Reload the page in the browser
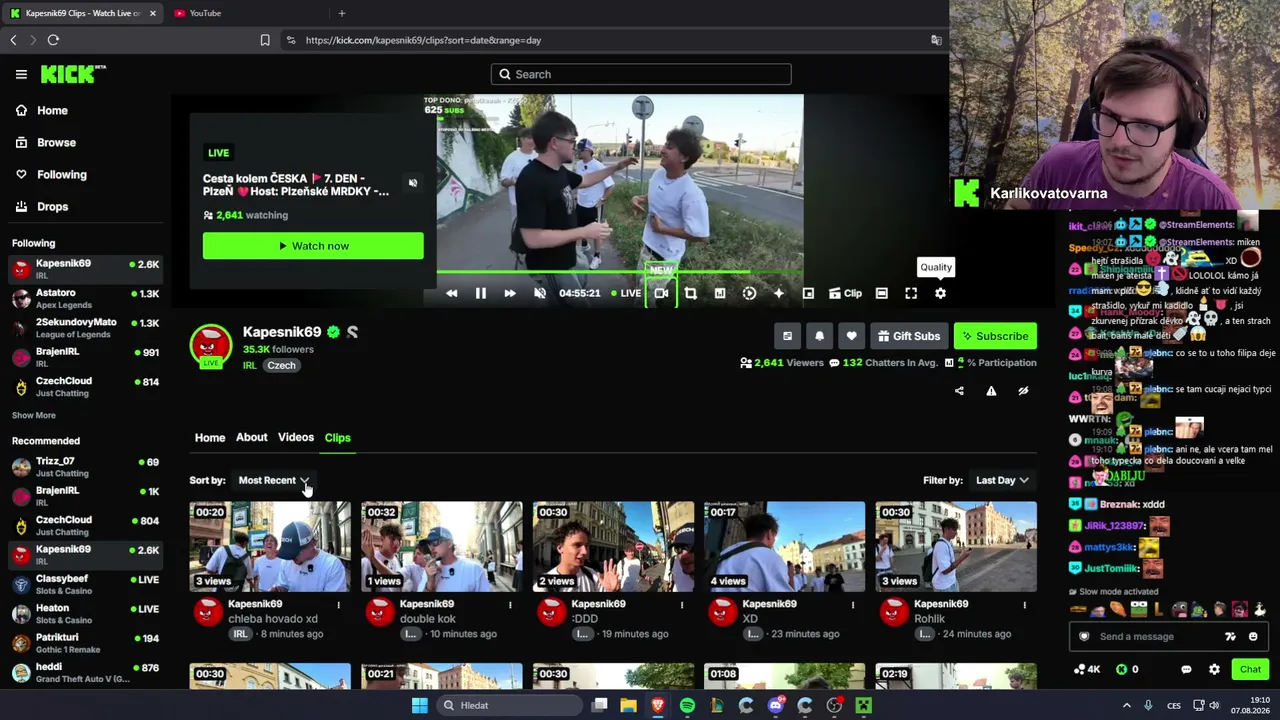The height and width of the screenshot is (720, 1280). (53, 40)
